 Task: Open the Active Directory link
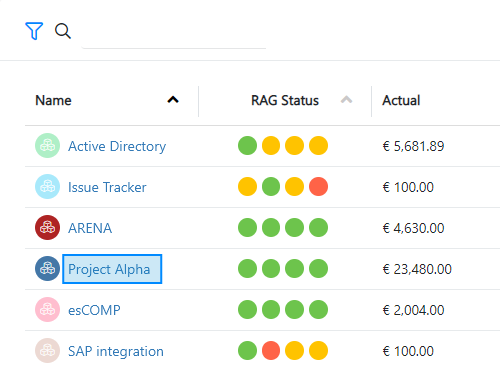click(x=117, y=146)
